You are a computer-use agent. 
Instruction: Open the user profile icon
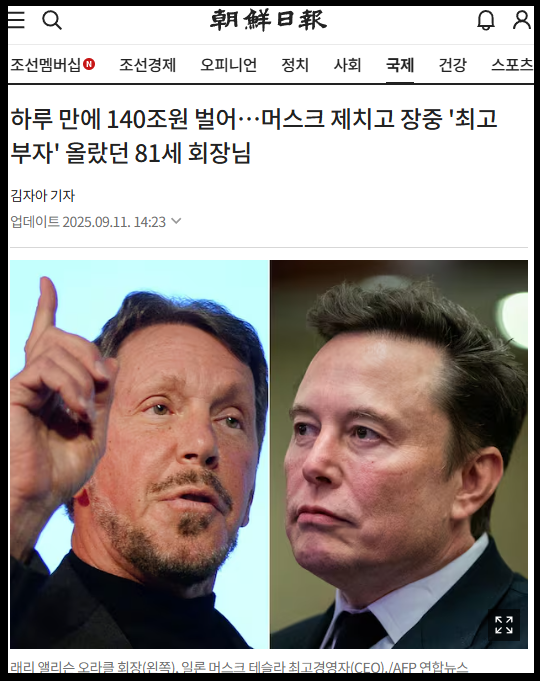point(521,20)
